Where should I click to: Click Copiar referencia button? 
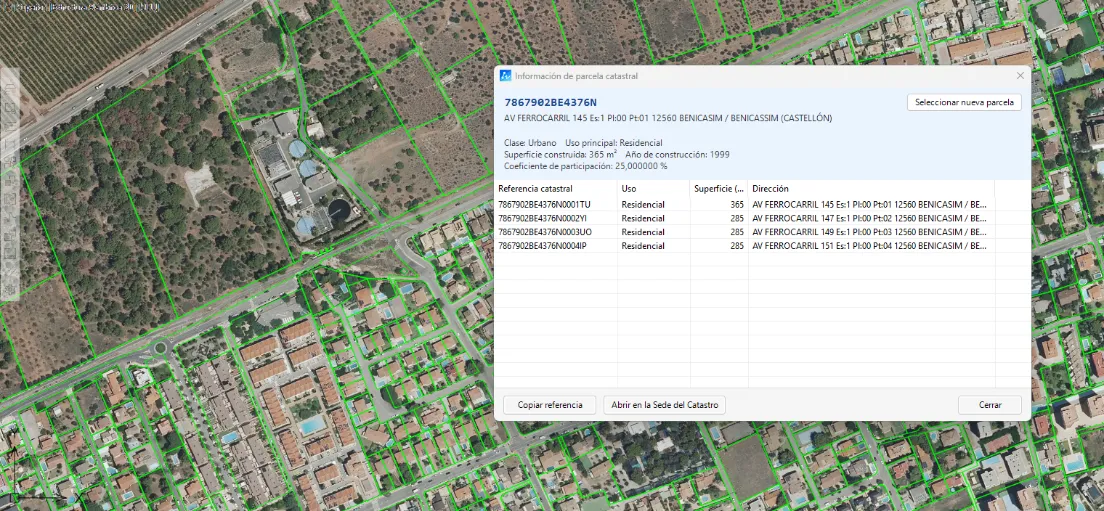[x=550, y=405]
